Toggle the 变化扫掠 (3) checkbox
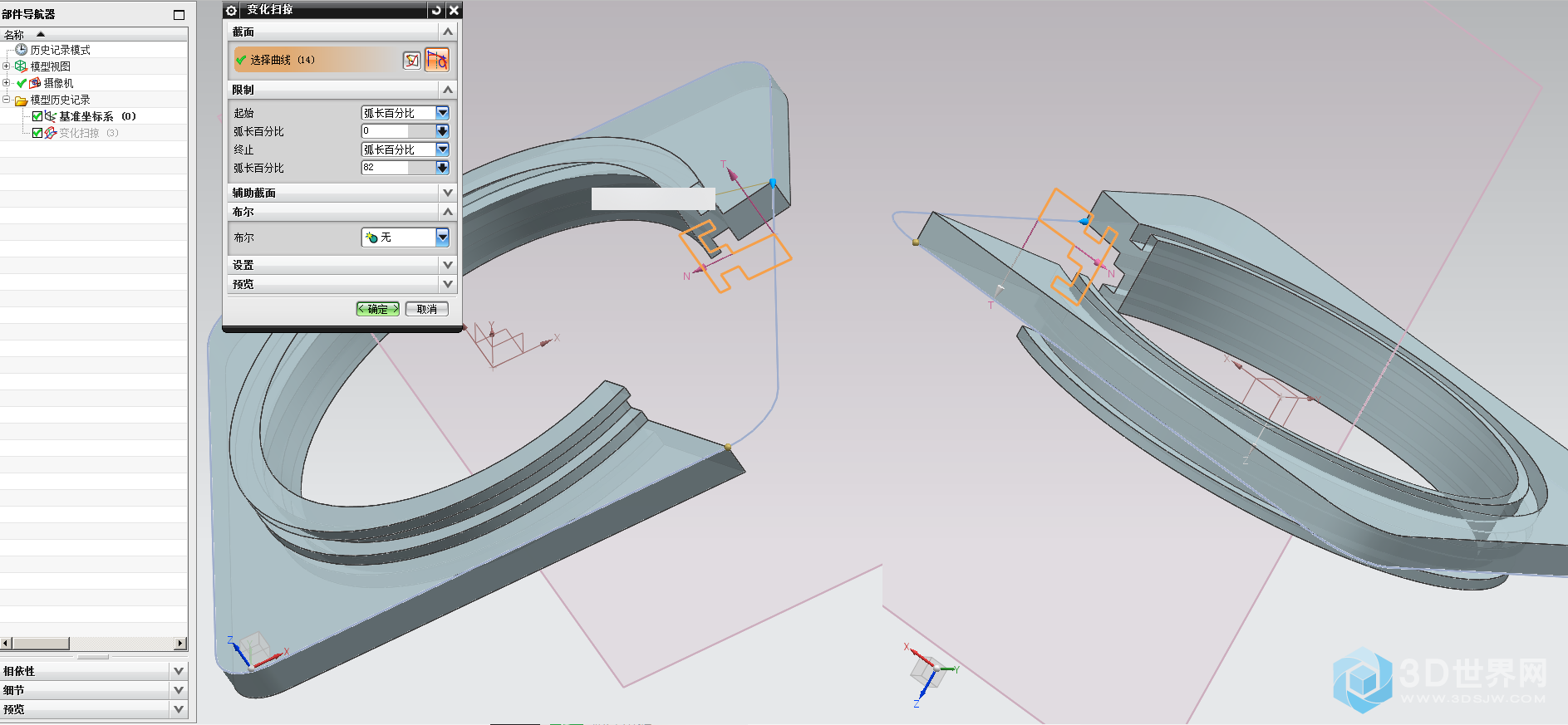 pos(37,133)
